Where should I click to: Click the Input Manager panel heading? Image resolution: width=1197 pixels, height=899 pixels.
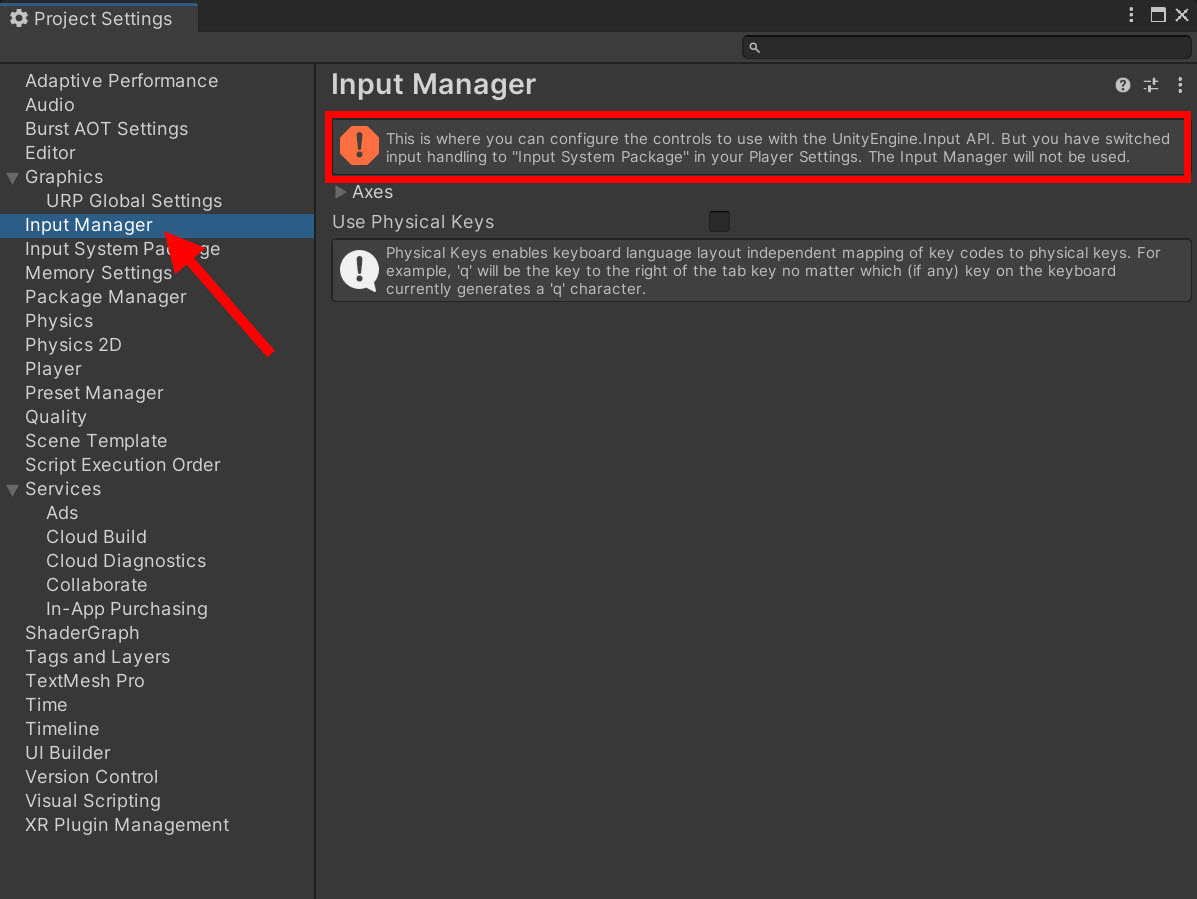tap(434, 85)
